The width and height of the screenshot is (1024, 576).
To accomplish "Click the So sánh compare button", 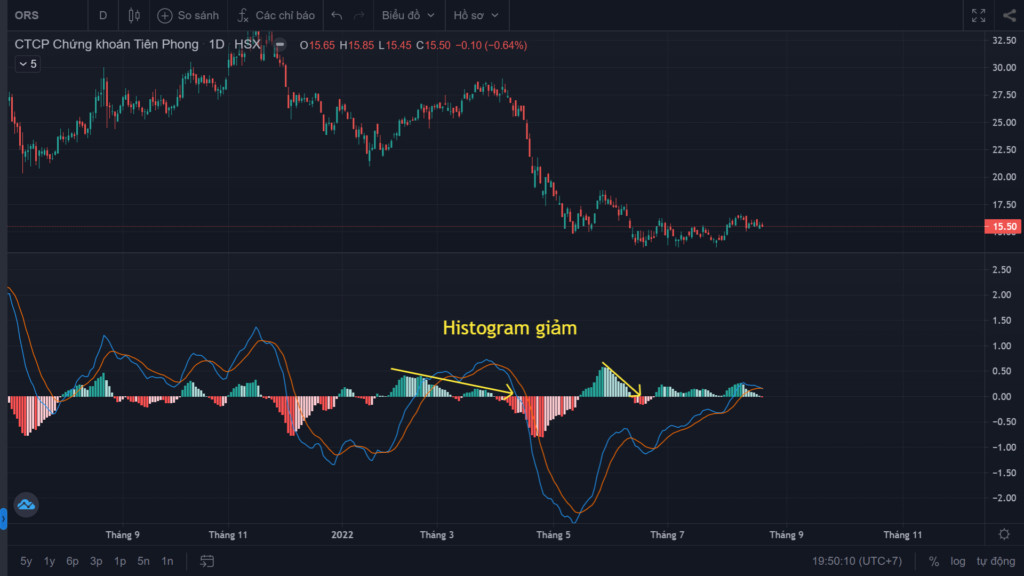I will click(x=188, y=15).
